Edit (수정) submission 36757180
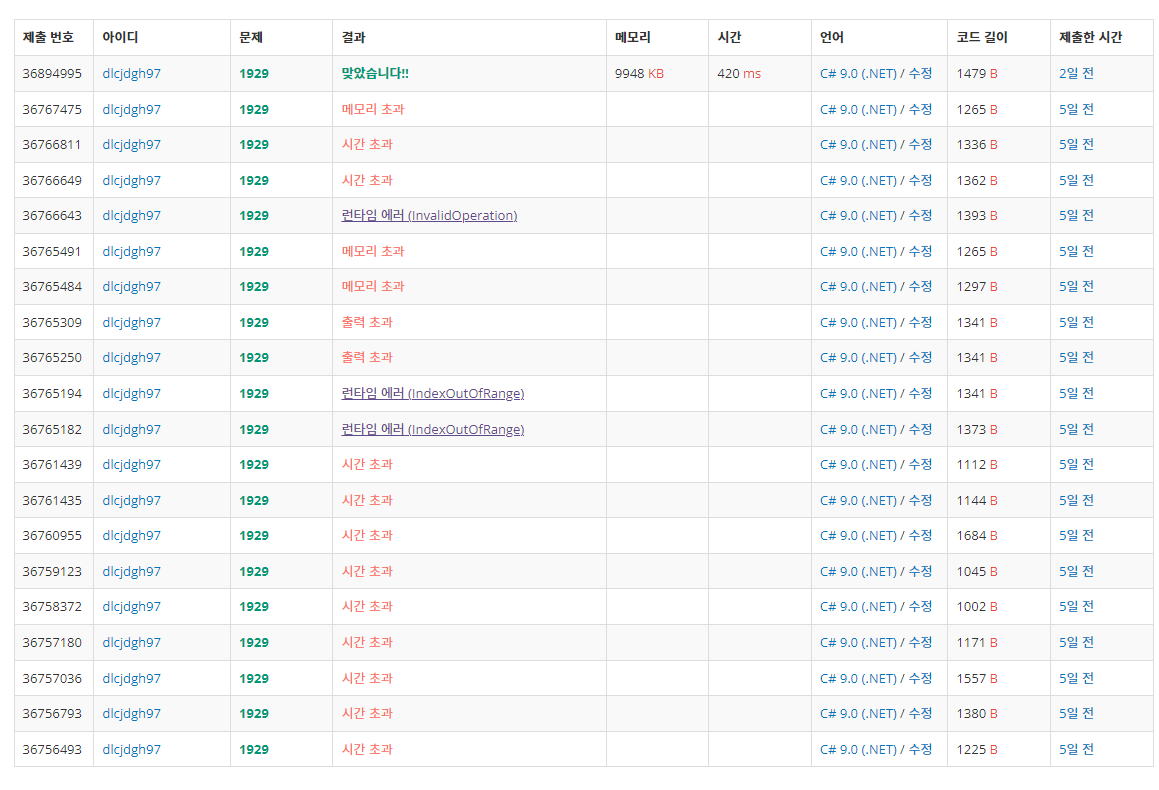The height and width of the screenshot is (790, 1159). 920,642
